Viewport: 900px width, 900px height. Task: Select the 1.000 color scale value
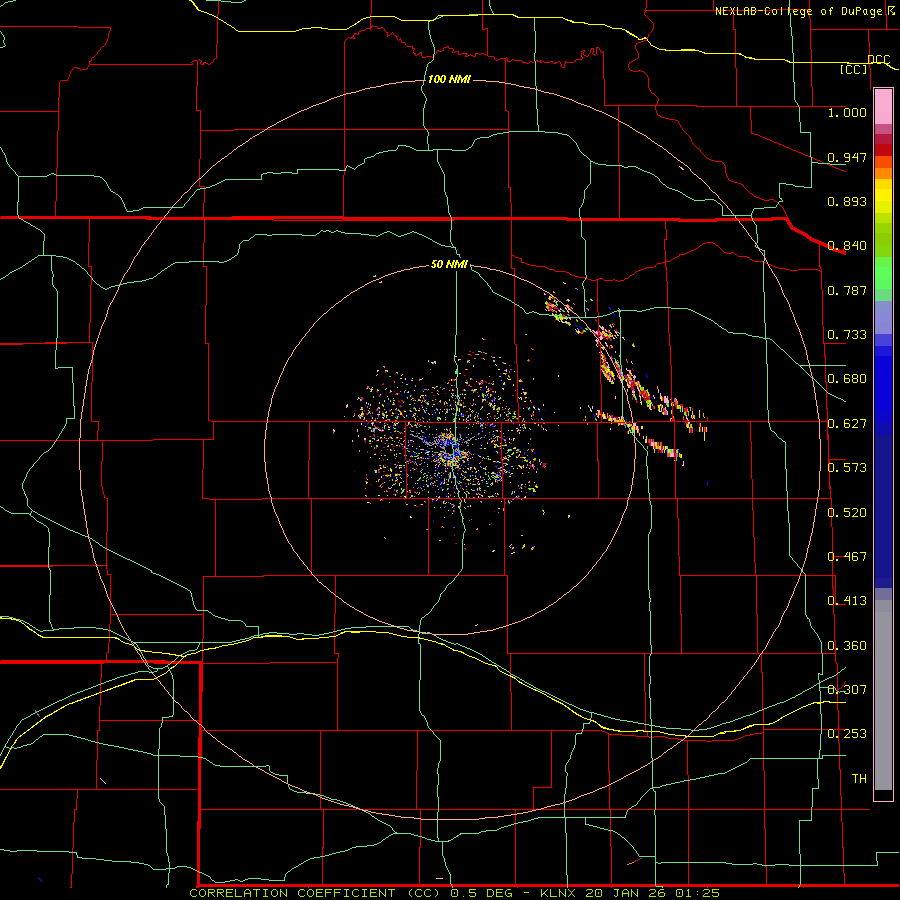(847, 112)
